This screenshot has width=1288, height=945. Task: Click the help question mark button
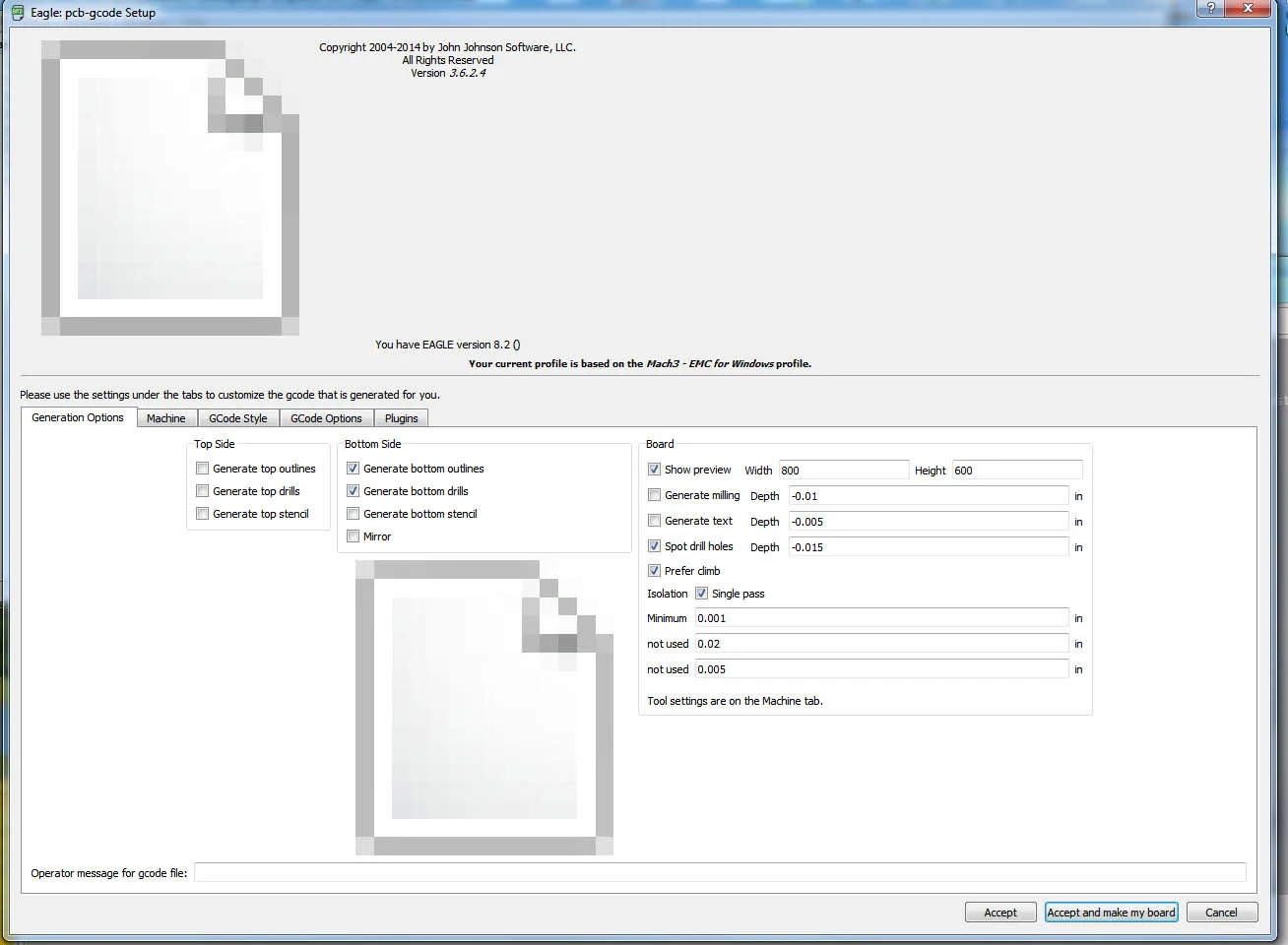tap(1210, 8)
